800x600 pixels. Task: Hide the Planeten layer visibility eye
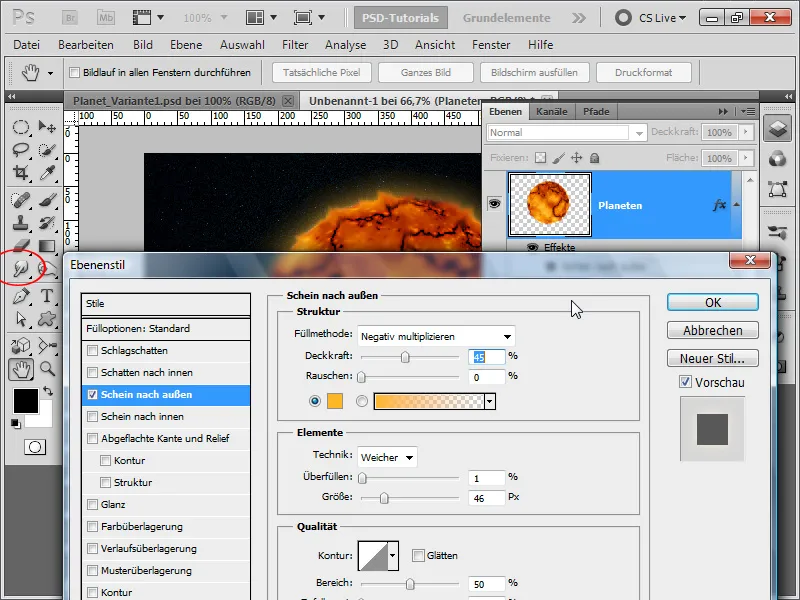click(494, 204)
